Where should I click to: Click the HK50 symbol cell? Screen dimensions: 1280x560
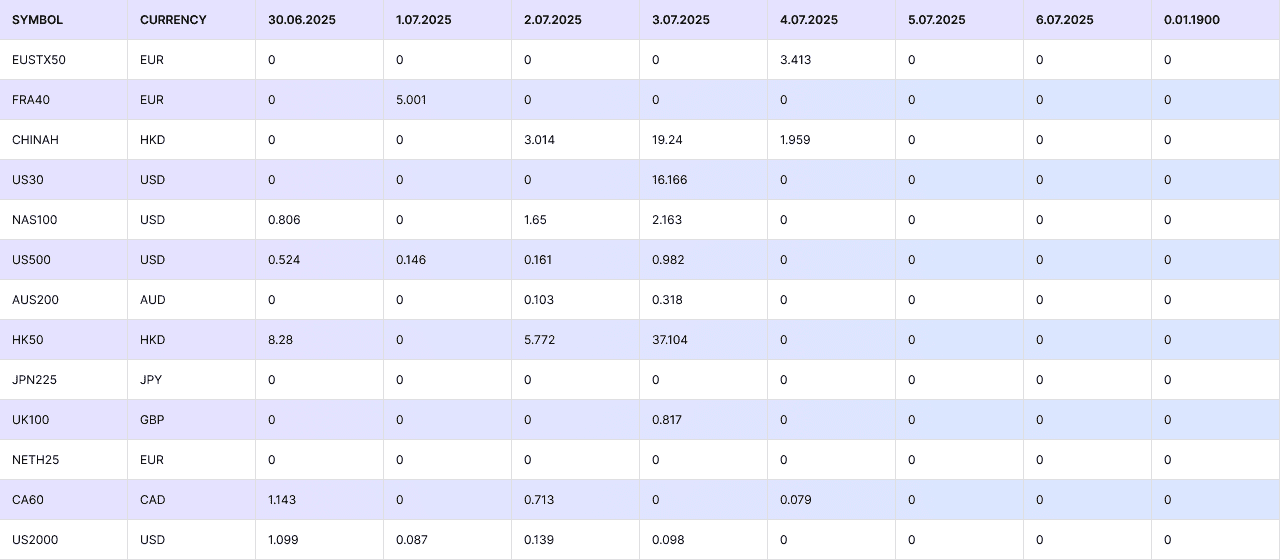(64, 340)
